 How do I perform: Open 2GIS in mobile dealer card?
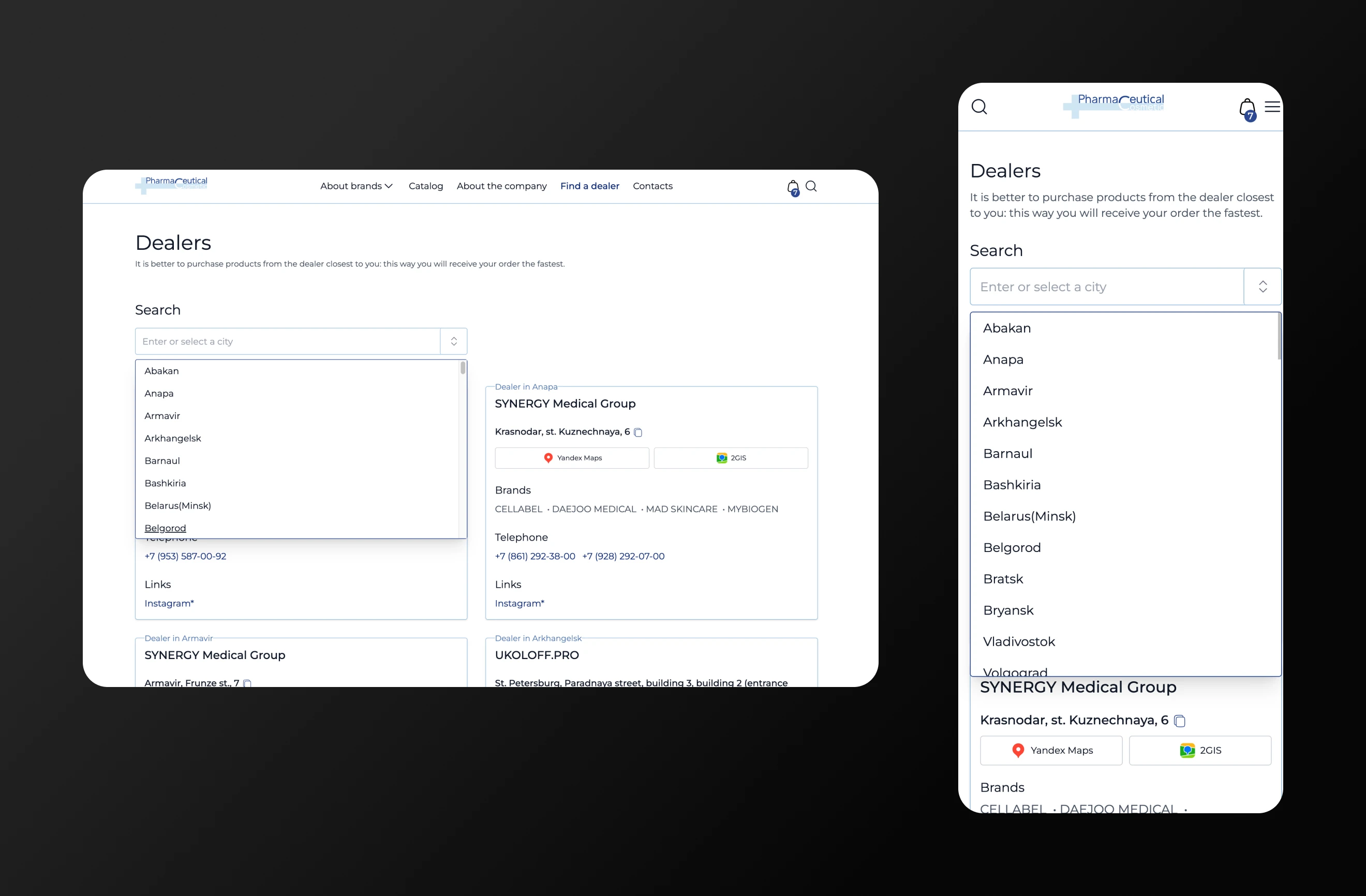tap(1200, 751)
